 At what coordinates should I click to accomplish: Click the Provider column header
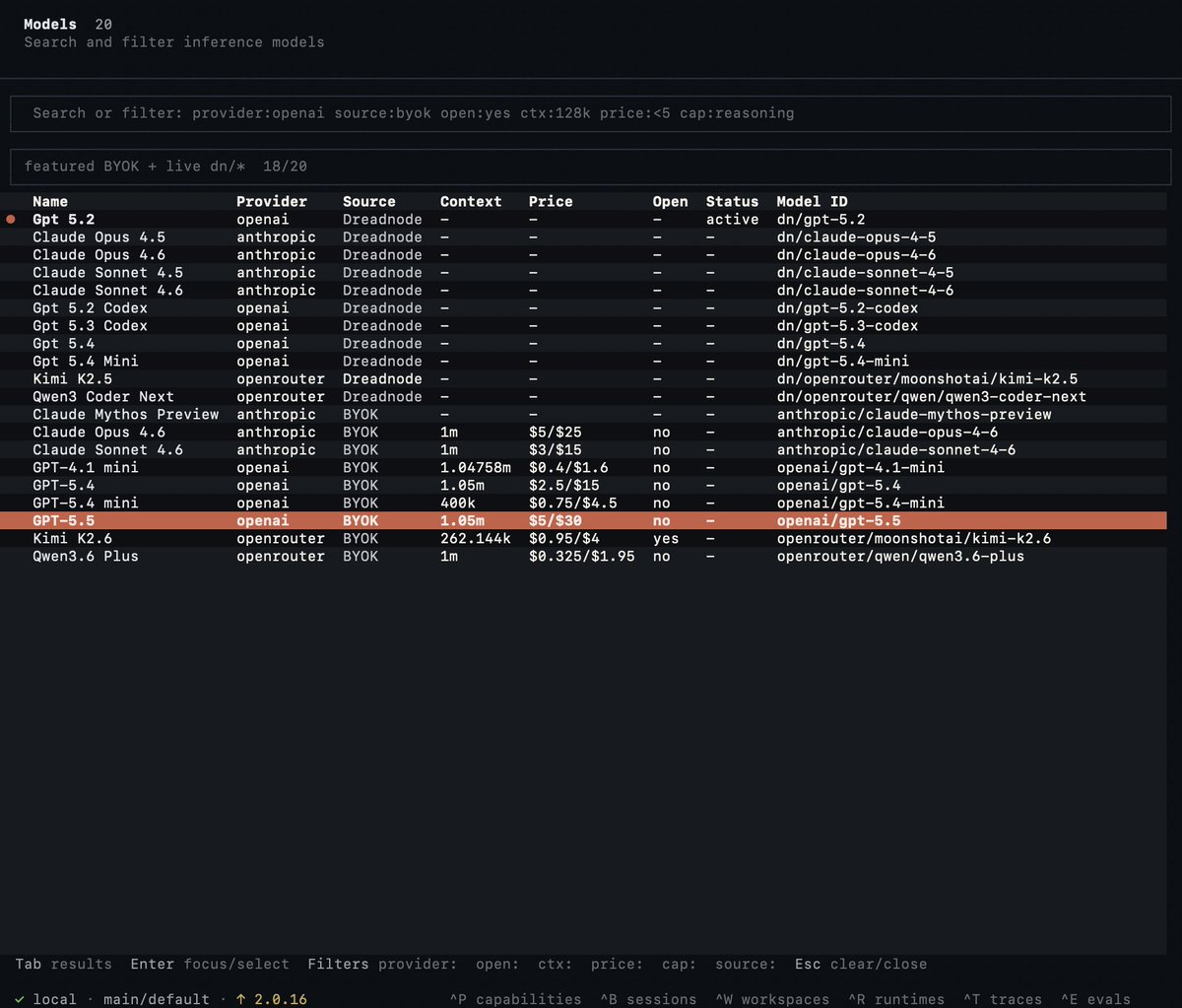(x=272, y=202)
